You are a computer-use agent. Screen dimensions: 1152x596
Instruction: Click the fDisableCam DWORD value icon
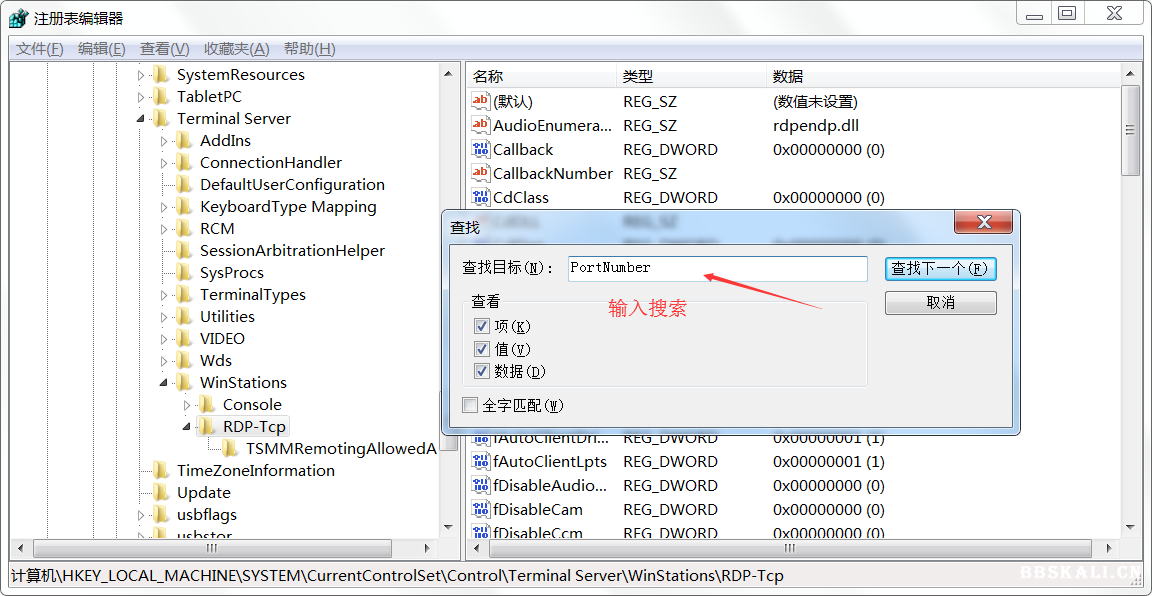pos(481,510)
